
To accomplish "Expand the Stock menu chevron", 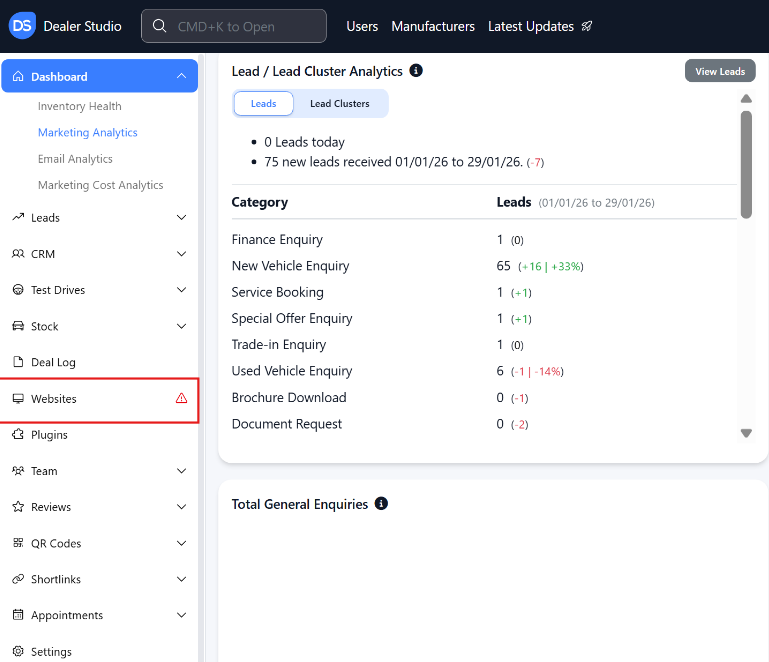I will pos(181,326).
